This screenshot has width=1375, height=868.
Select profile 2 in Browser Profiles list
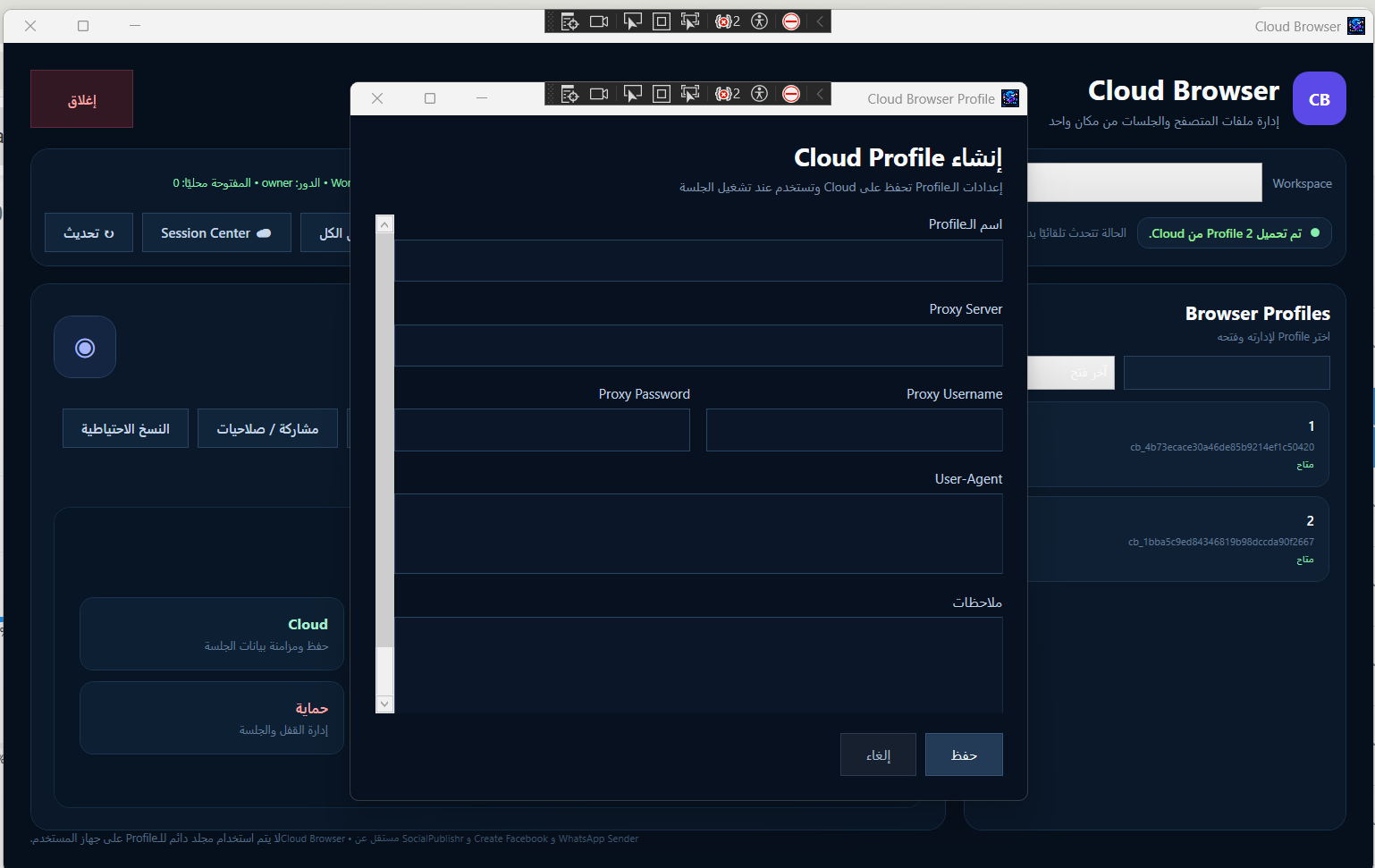pos(1178,539)
